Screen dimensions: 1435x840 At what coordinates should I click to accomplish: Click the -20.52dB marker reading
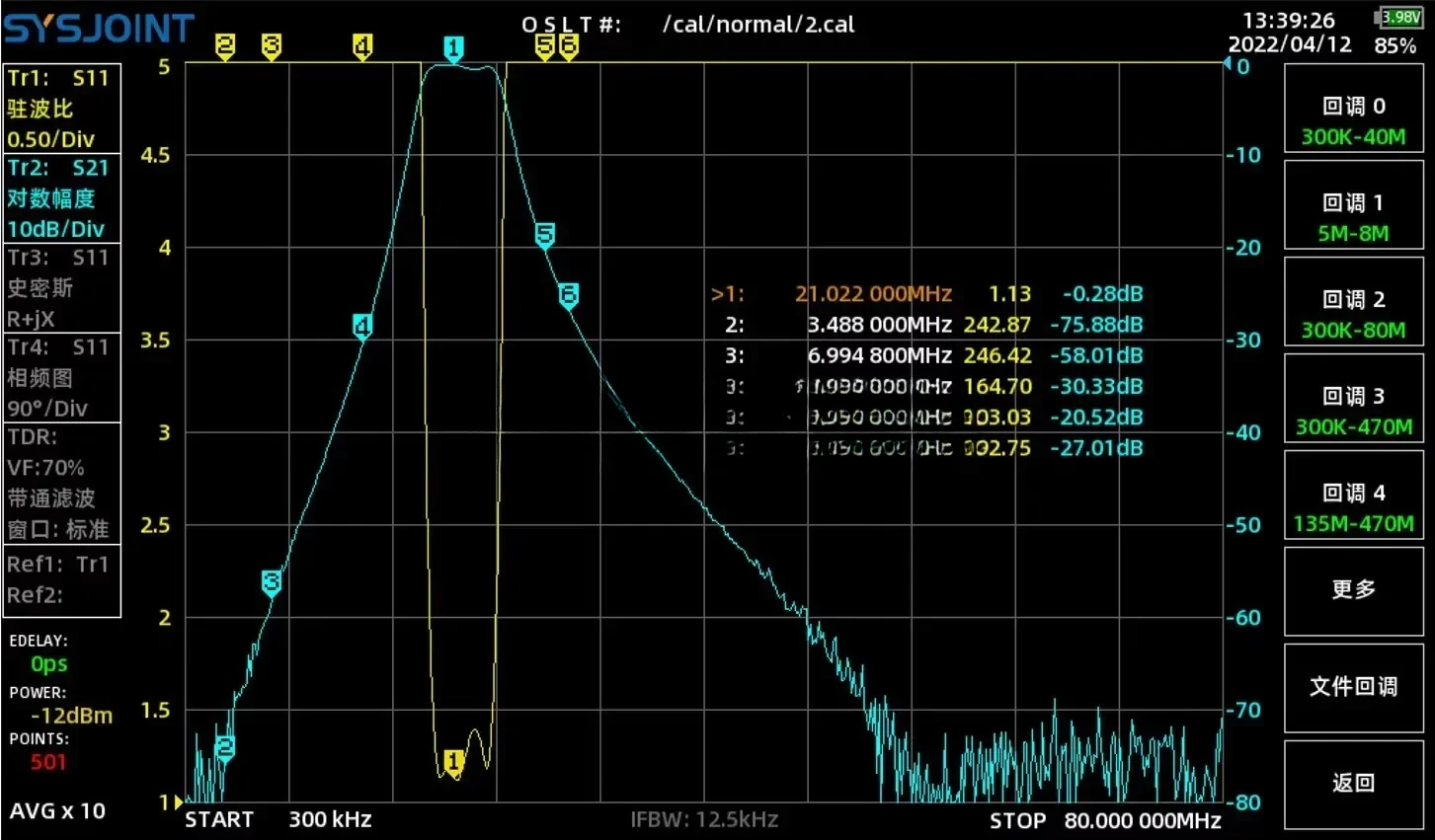coord(1096,418)
